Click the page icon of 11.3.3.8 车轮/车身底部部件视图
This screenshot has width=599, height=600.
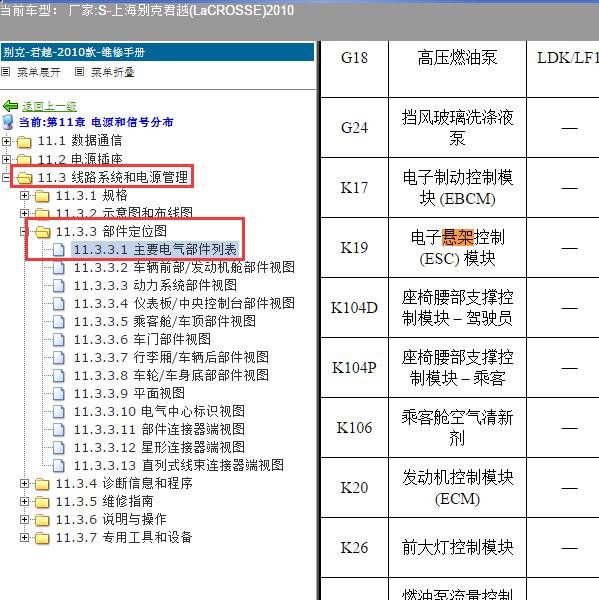[58, 375]
